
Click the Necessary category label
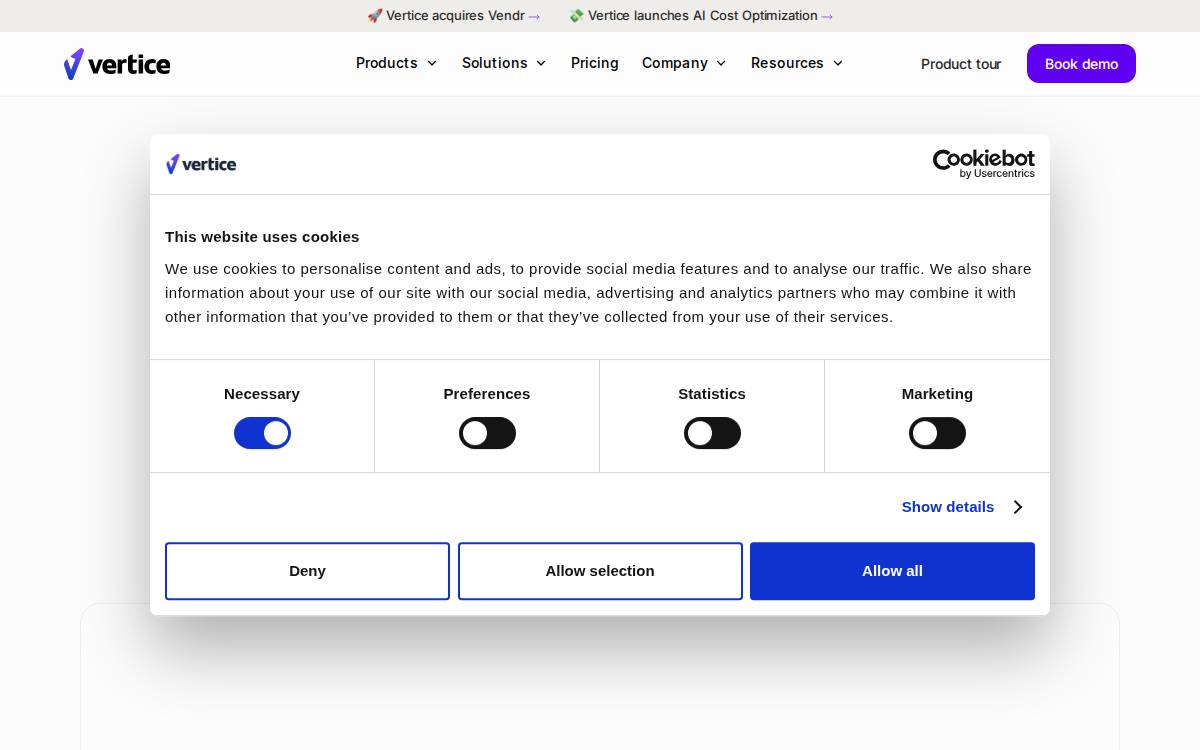click(262, 394)
